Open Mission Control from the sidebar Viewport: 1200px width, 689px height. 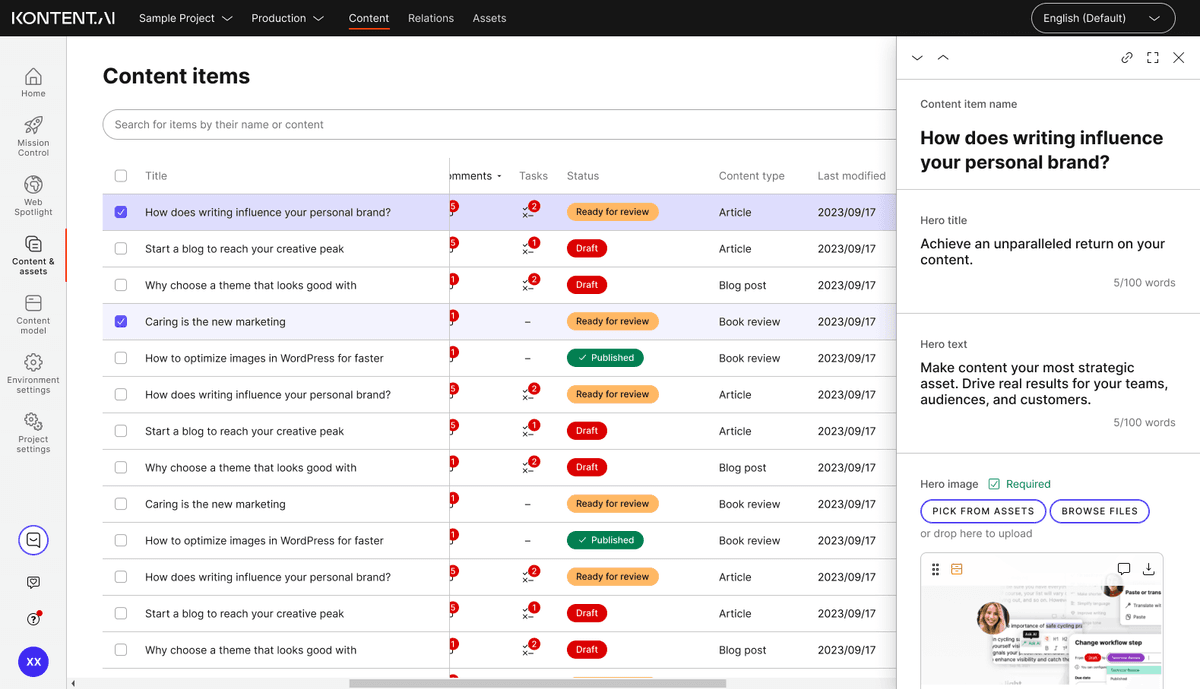point(33,131)
